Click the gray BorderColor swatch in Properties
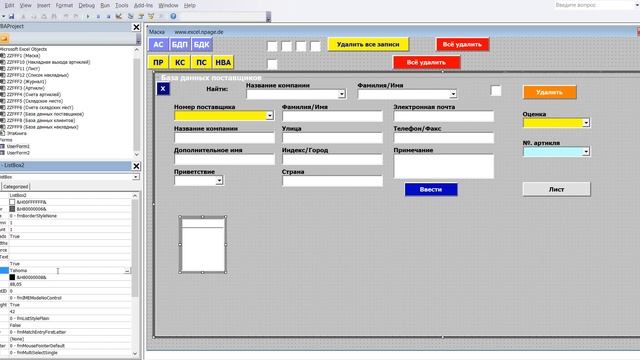Image resolution: width=640 pixels, height=360 pixels. pos(12,209)
